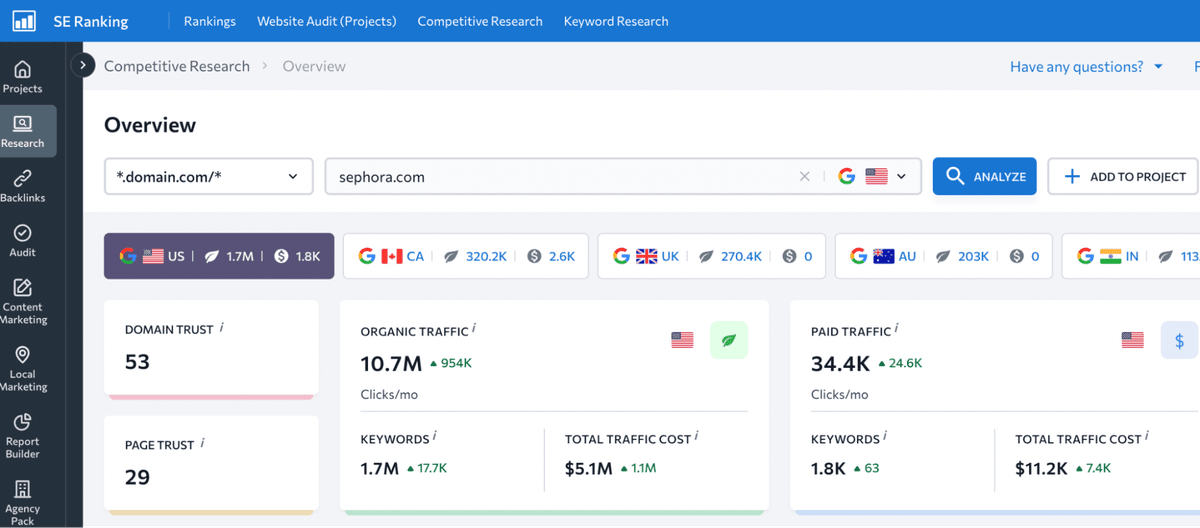Open Projects in the sidebar
Screen dimensions: 1200x528
coord(22,77)
